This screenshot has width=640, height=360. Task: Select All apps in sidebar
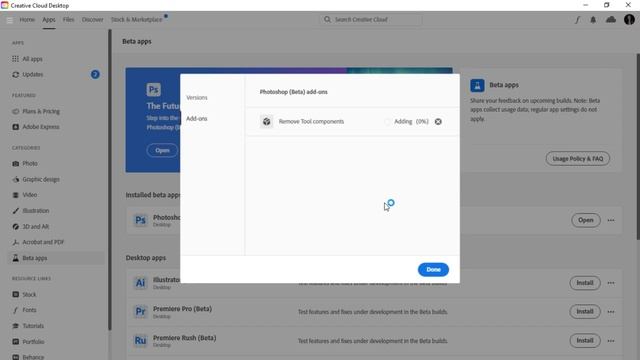coord(32,59)
